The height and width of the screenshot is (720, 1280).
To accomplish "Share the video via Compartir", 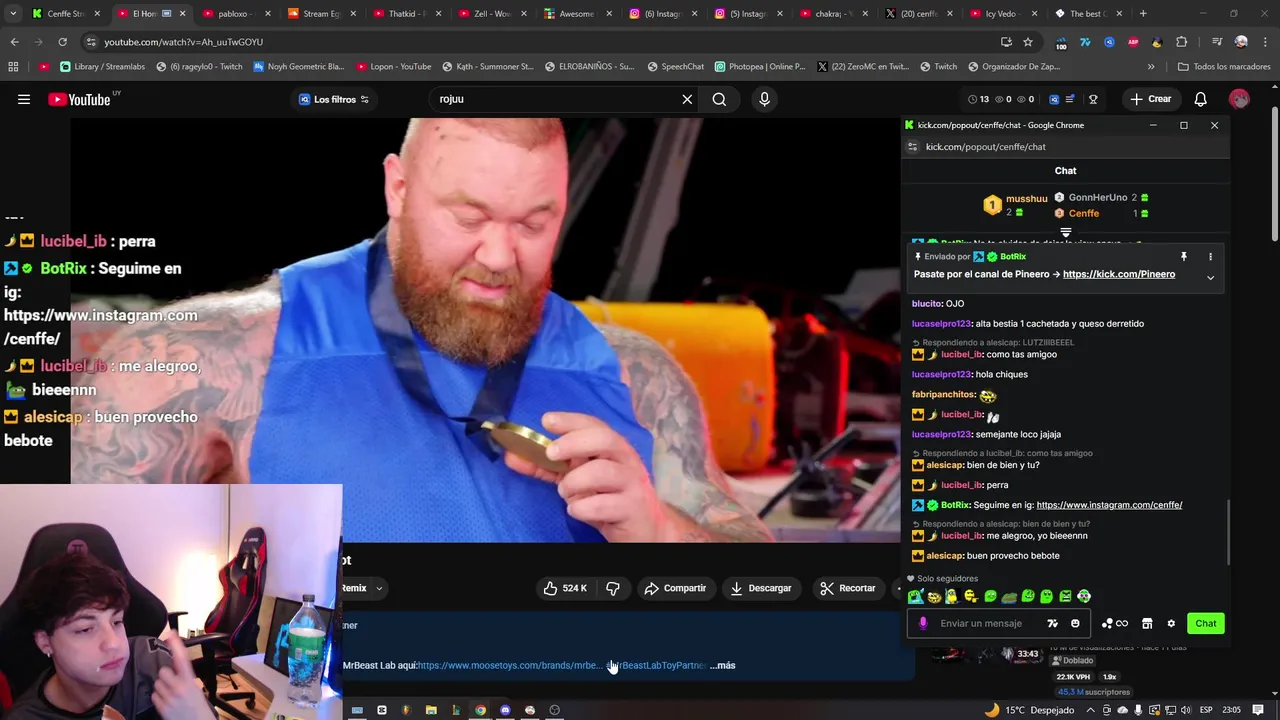I will pos(675,588).
